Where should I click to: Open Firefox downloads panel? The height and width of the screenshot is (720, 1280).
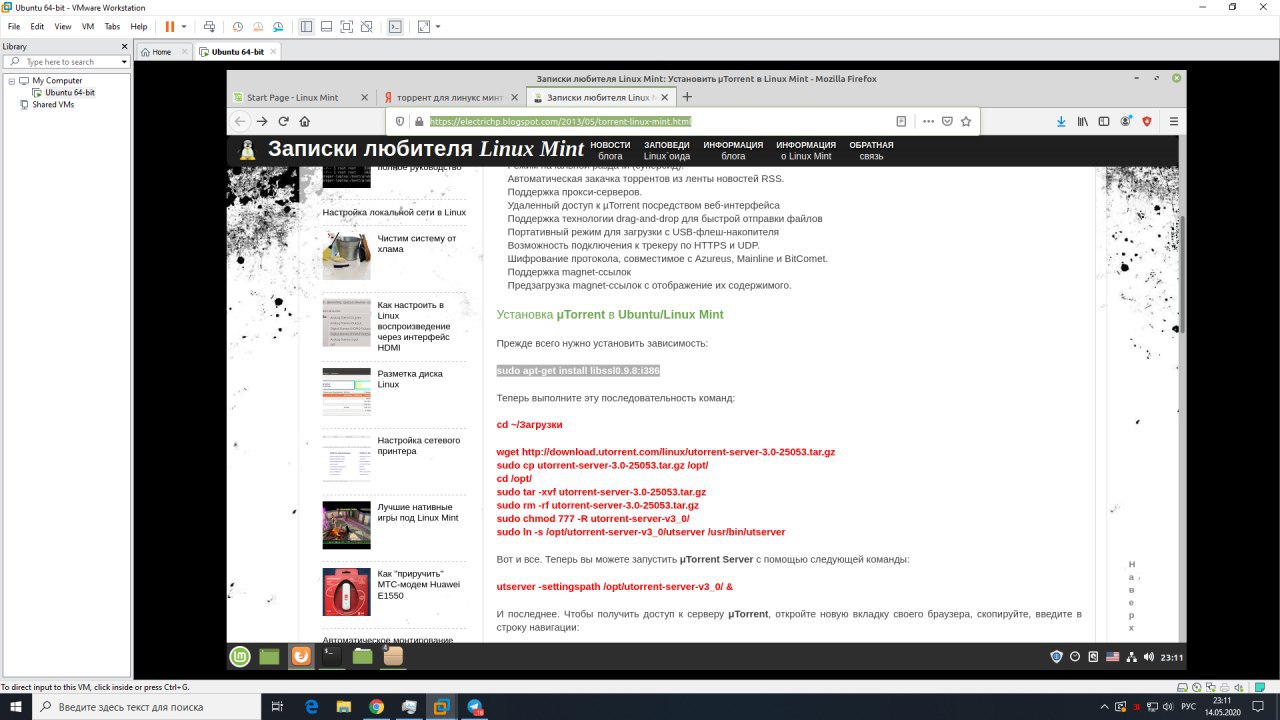coord(1061,121)
